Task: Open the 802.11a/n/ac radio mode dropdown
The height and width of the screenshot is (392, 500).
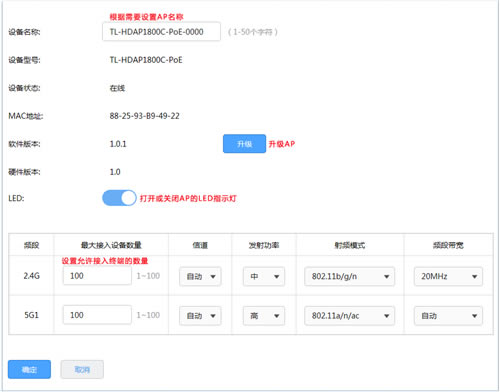Action: pos(349,316)
